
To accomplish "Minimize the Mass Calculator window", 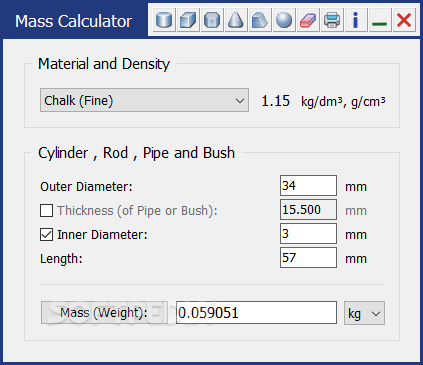I will (380, 20).
